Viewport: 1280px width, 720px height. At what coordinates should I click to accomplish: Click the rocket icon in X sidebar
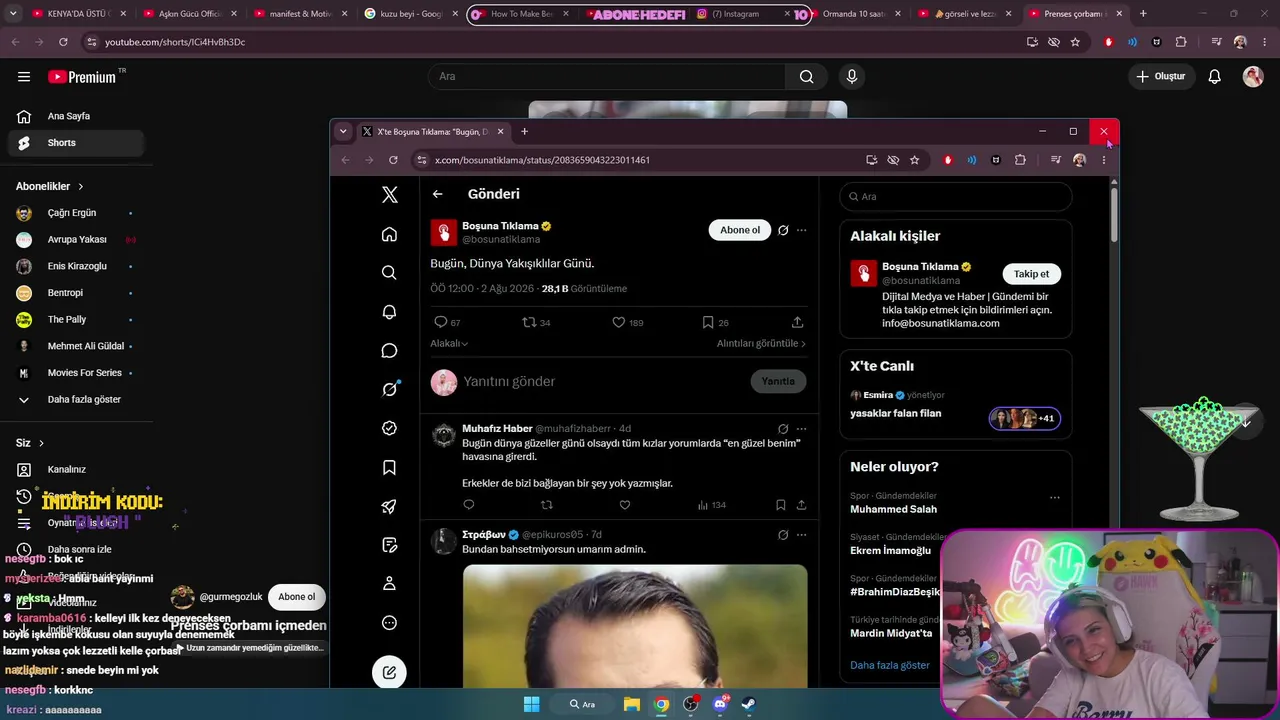pos(389,506)
